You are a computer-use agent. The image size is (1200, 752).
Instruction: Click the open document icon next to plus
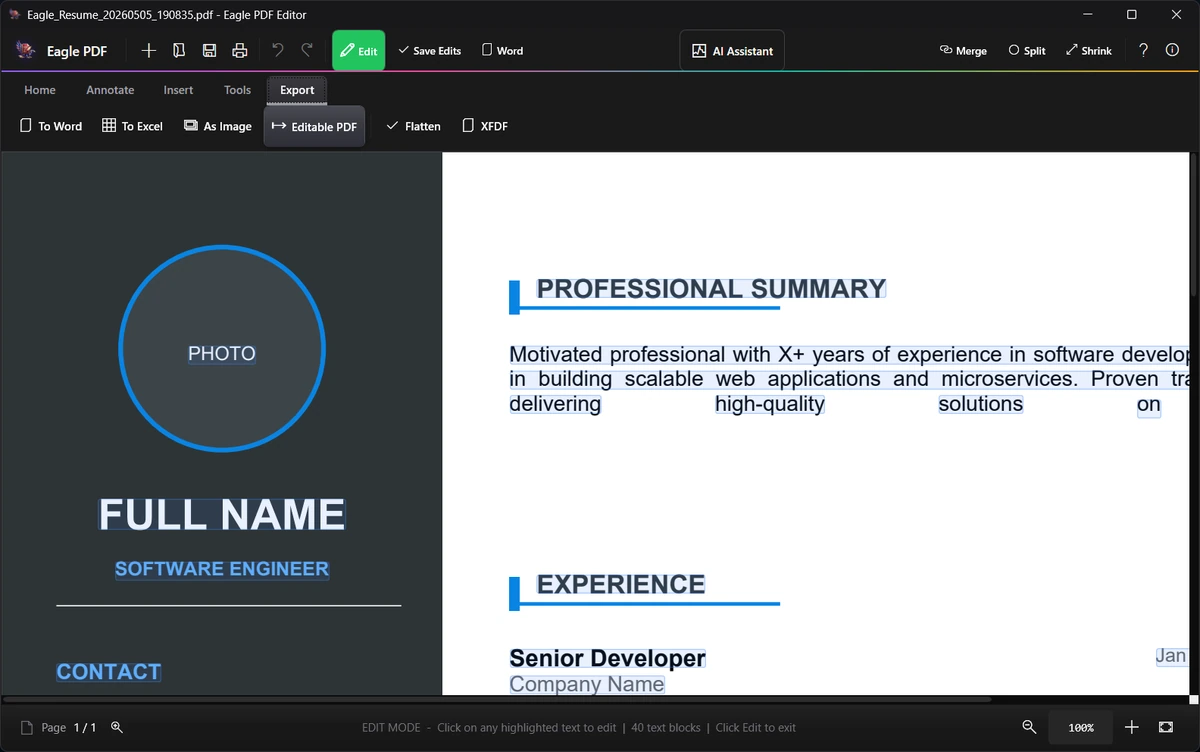click(x=179, y=50)
